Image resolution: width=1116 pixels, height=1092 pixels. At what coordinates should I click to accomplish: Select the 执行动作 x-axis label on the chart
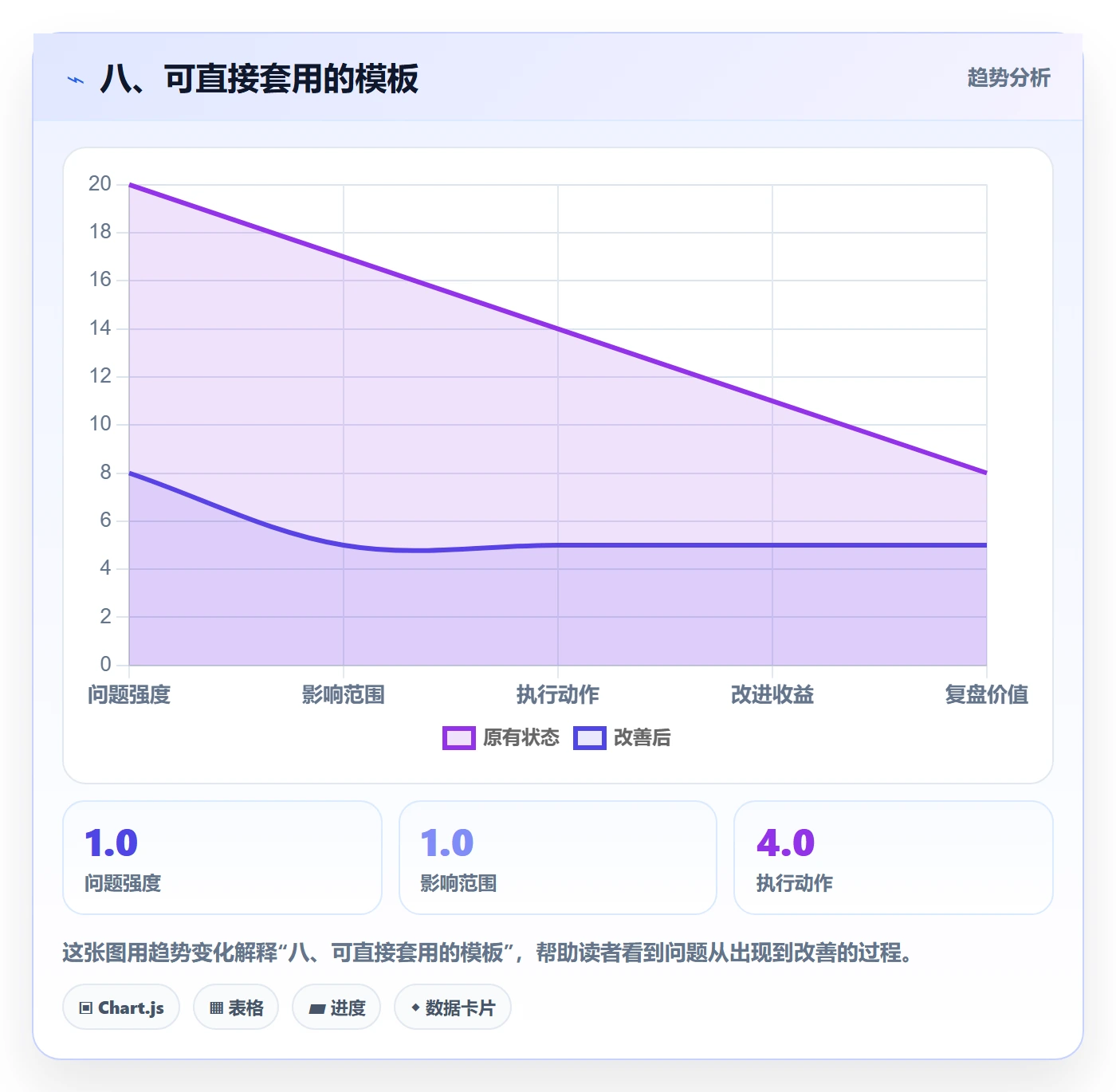point(558,695)
